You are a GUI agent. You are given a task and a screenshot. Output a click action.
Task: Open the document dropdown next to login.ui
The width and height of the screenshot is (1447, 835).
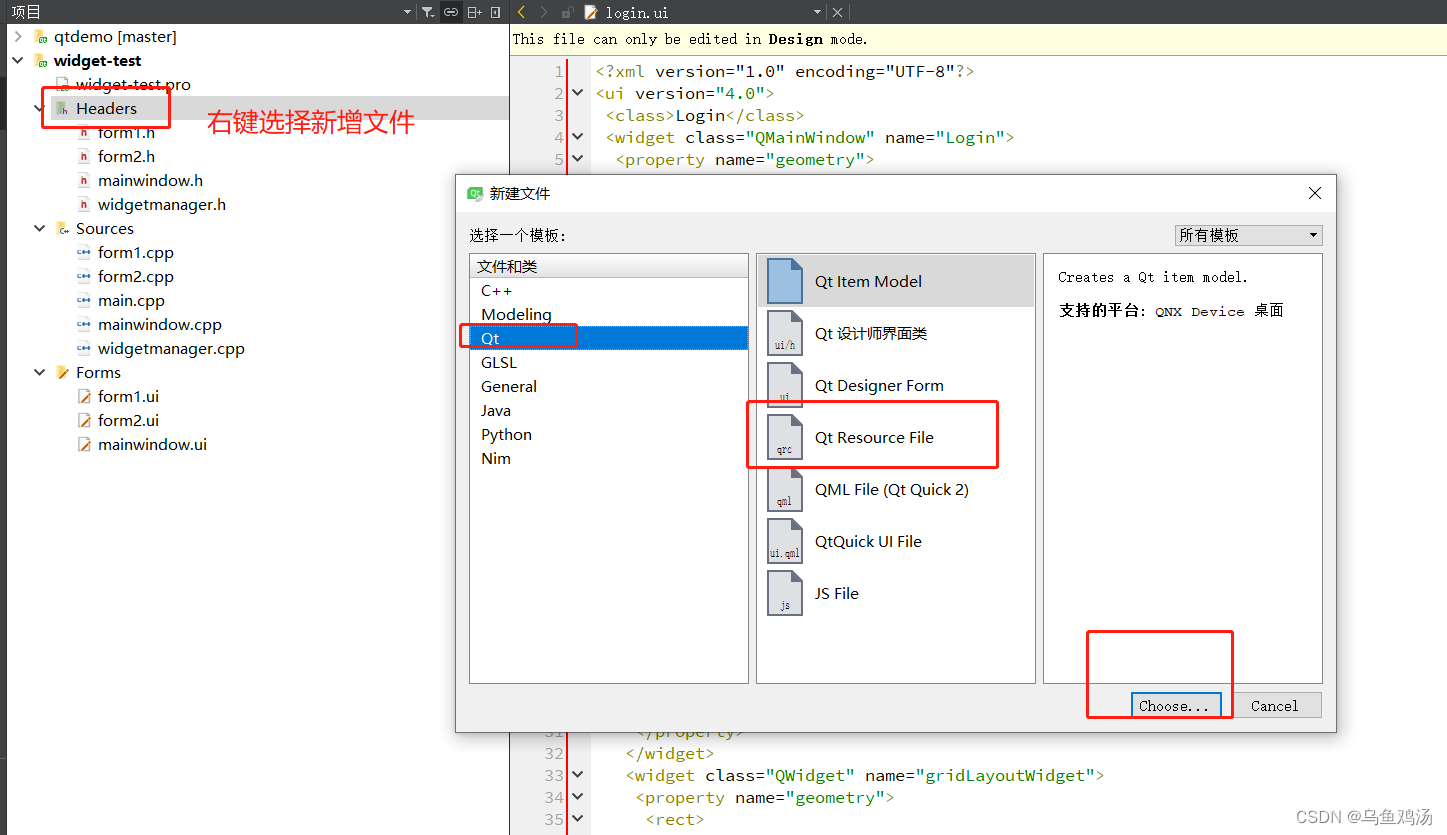pos(816,12)
